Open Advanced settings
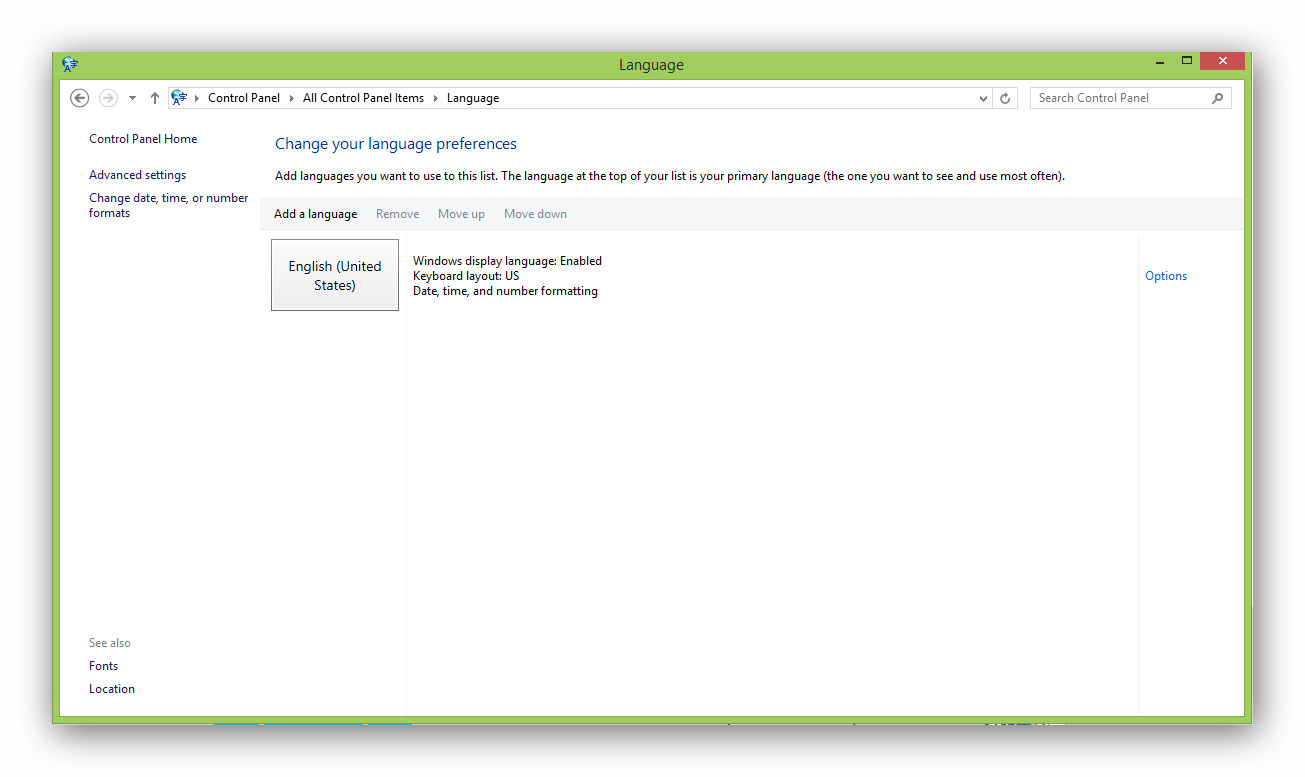Image resolution: width=1305 pixels, height=777 pixels. (x=137, y=175)
